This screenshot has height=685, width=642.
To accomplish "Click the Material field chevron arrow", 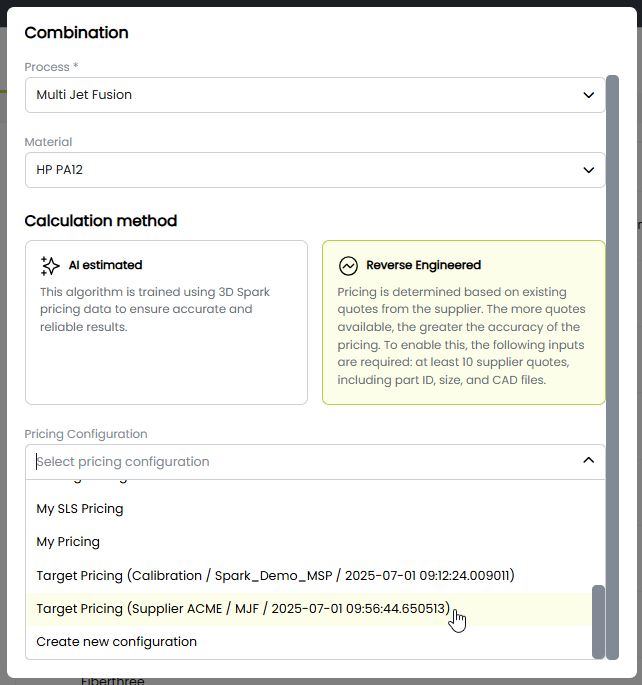I will pyautogui.click(x=588, y=170).
